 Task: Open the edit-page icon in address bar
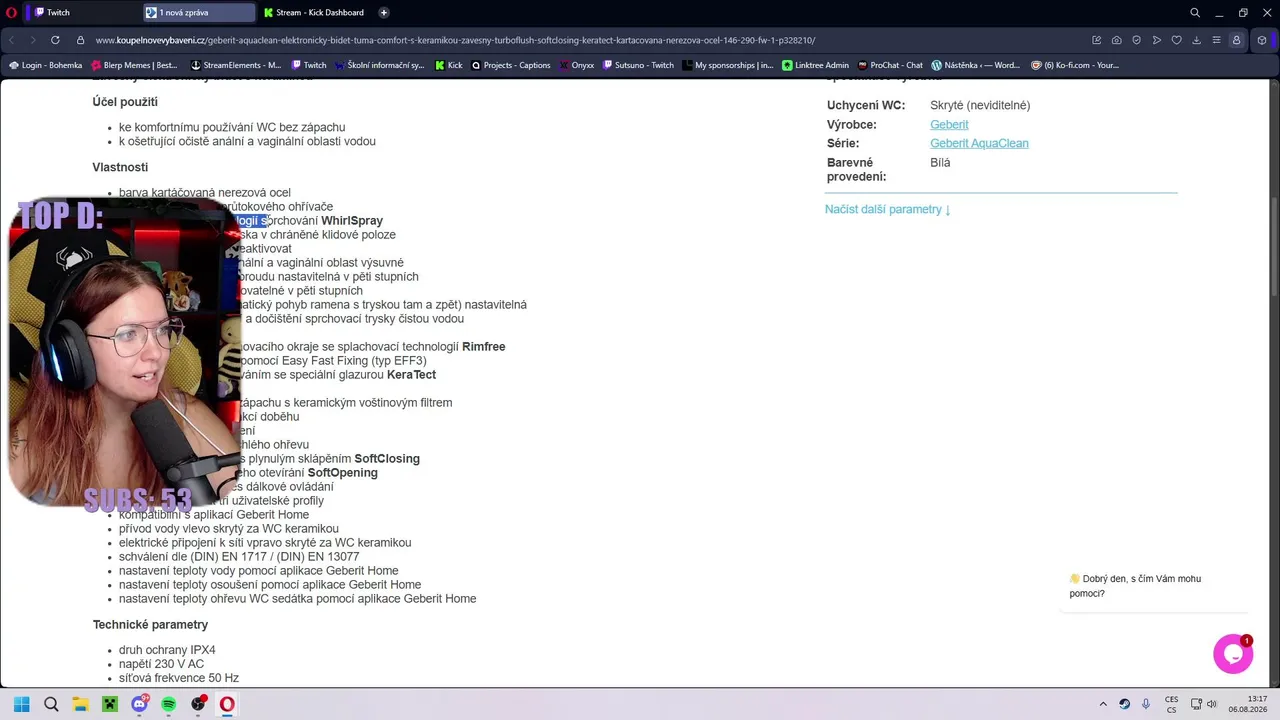pyautogui.click(x=1097, y=40)
